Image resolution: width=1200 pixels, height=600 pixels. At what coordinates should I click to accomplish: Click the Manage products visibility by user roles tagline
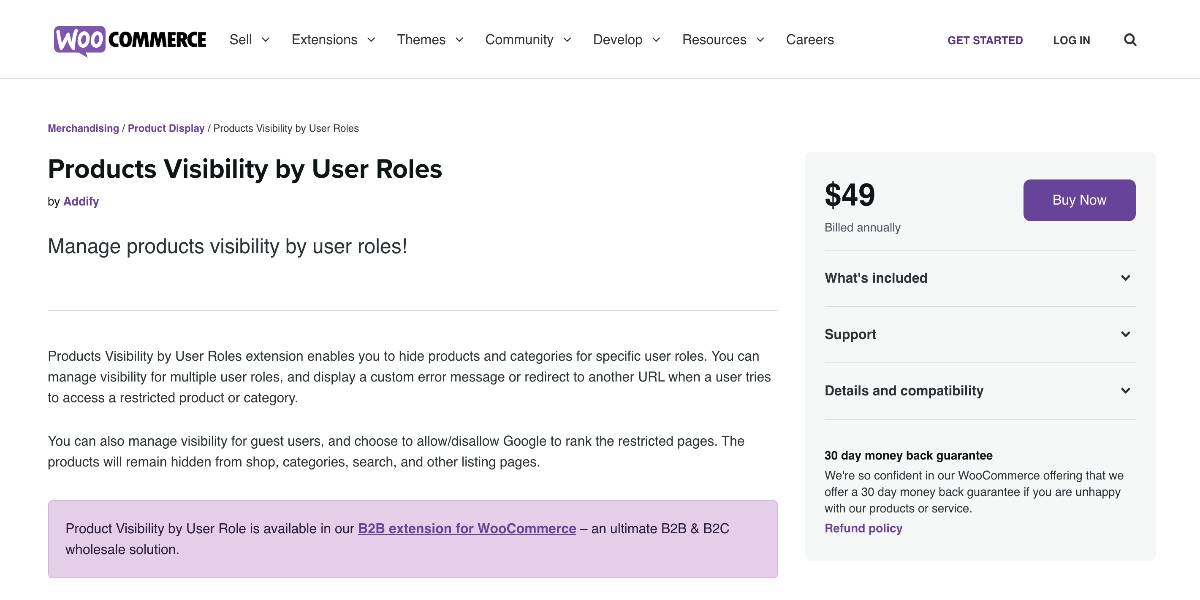coord(228,246)
